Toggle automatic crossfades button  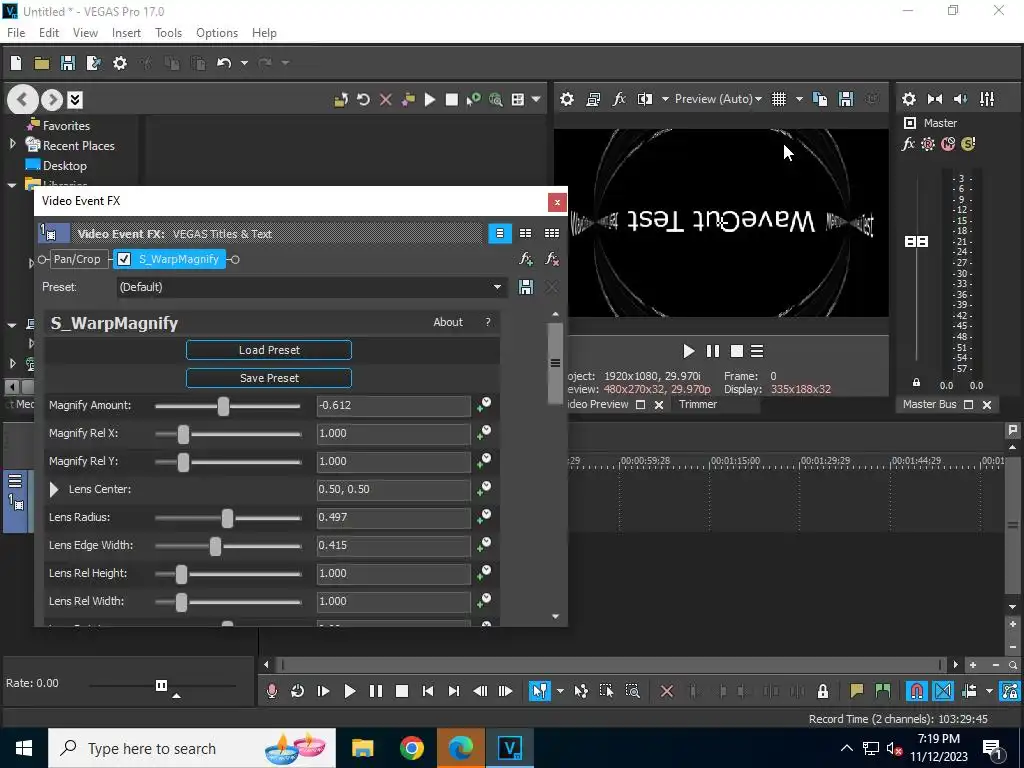943,691
